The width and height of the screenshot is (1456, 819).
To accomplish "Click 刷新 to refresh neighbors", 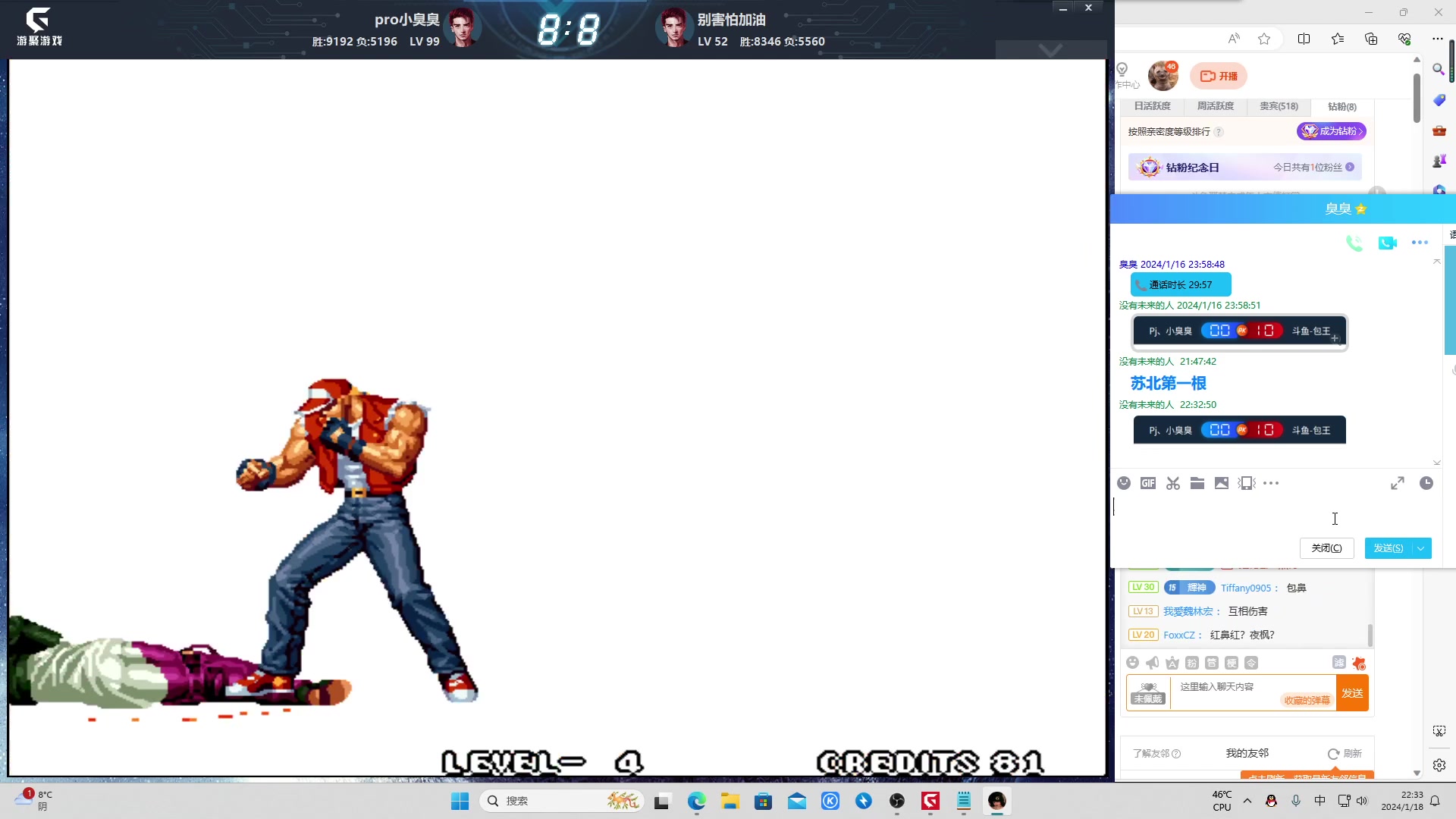I will (x=1345, y=754).
